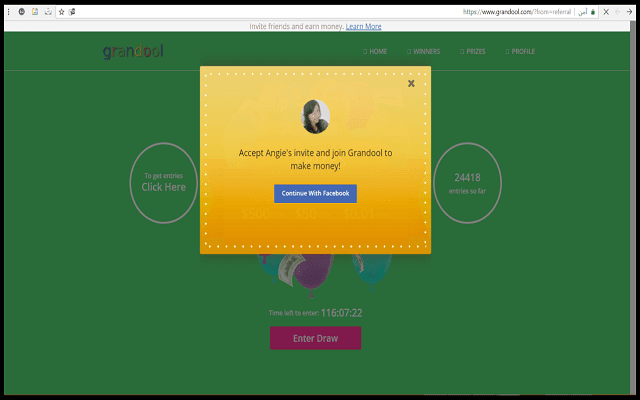Screen dimensions: 640x400
Task: Click the '24418 entries so far' circle
Action: [x=467, y=182]
